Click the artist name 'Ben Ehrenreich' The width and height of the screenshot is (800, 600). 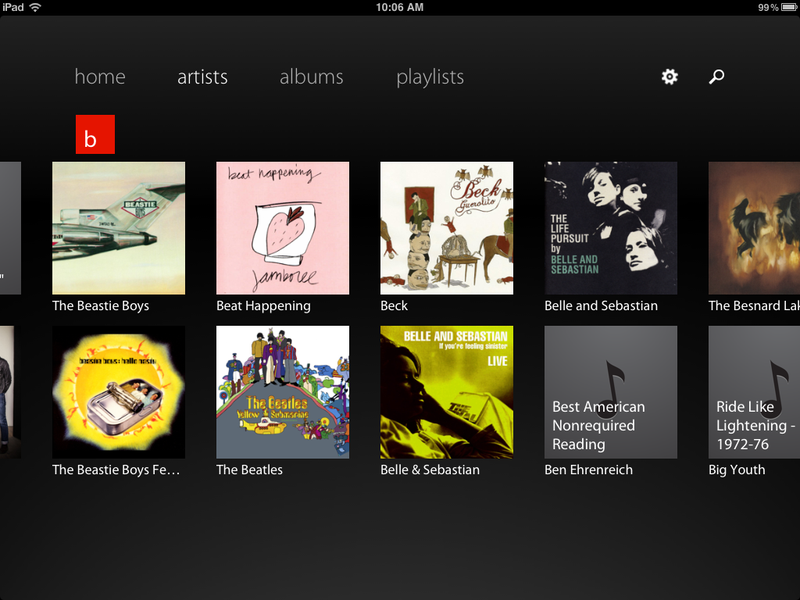(588, 469)
